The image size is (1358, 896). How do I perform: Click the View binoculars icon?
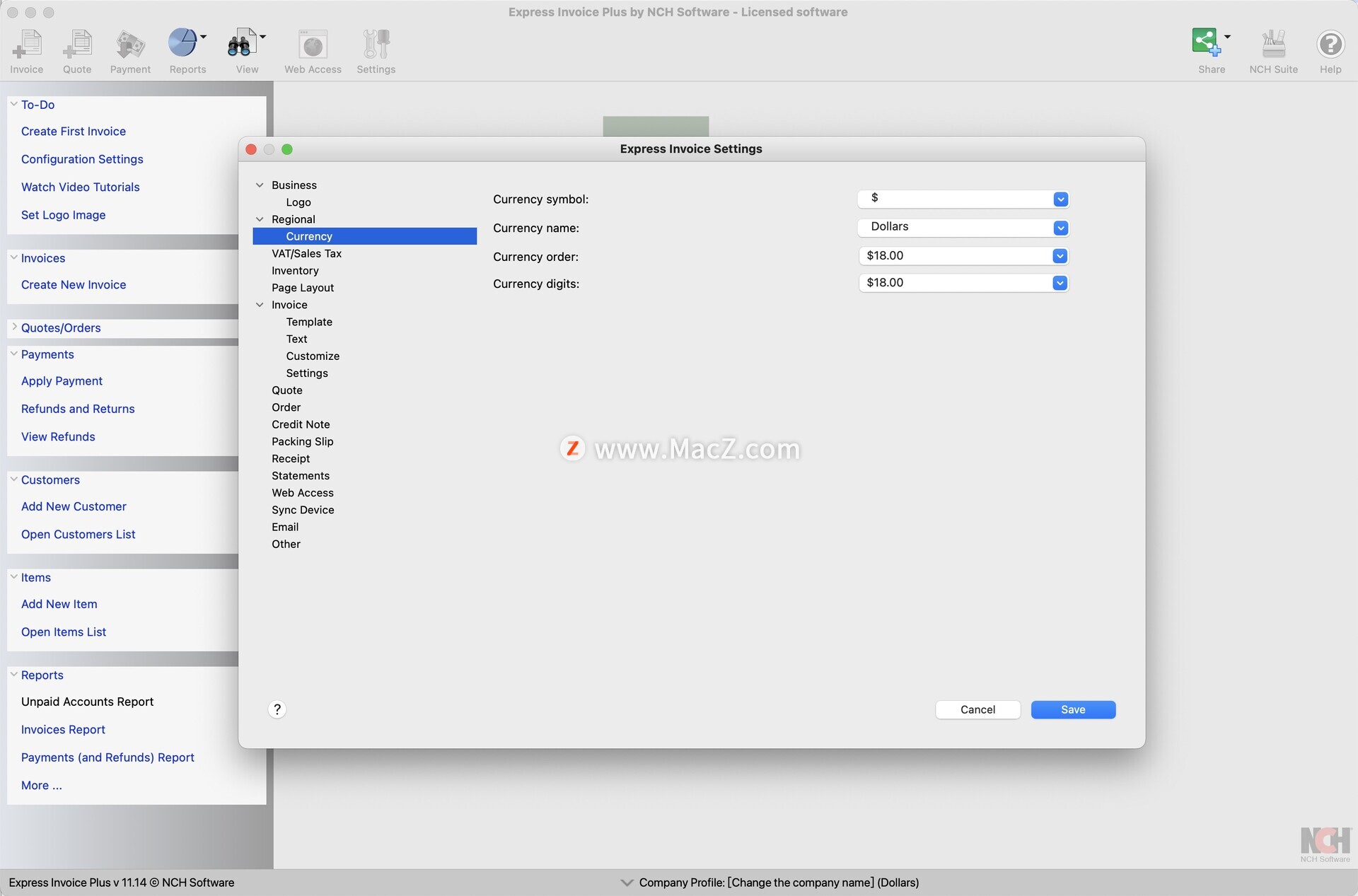point(241,43)
